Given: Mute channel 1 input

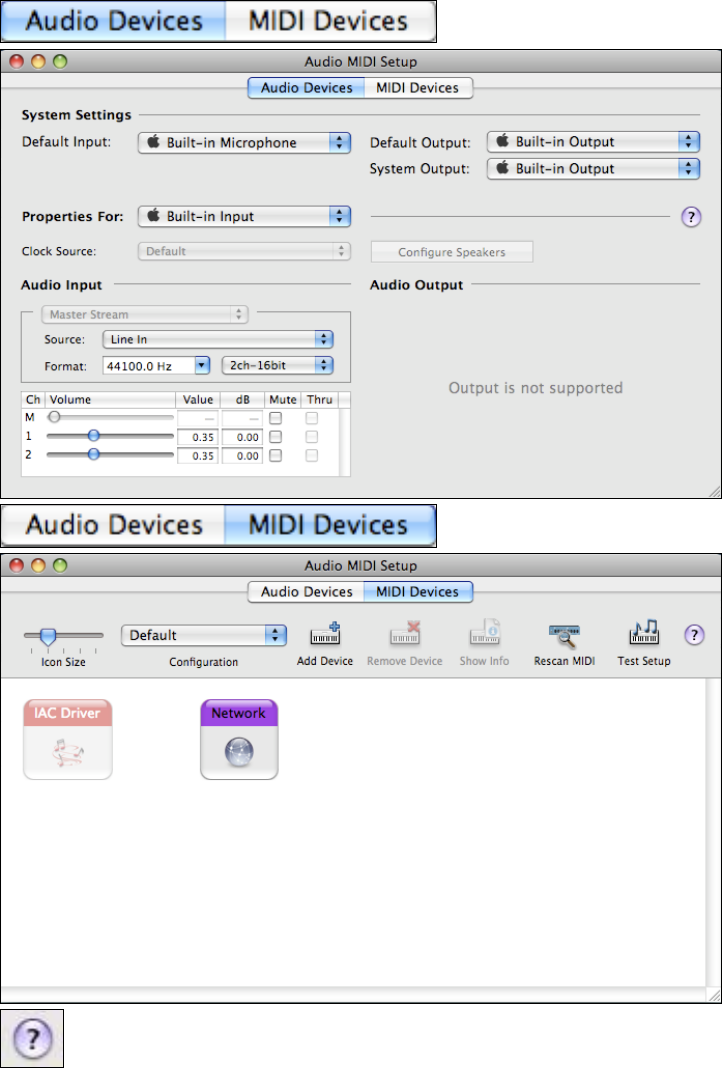Looking at the screenshot, I should (x=276, y=437).
